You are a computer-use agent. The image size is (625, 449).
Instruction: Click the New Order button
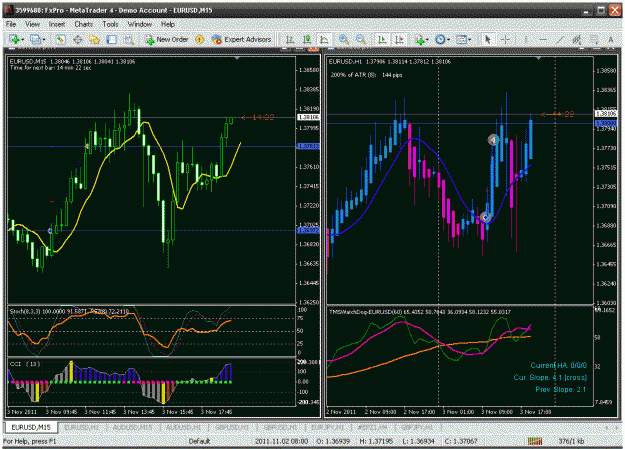click(x=167, y=39)
